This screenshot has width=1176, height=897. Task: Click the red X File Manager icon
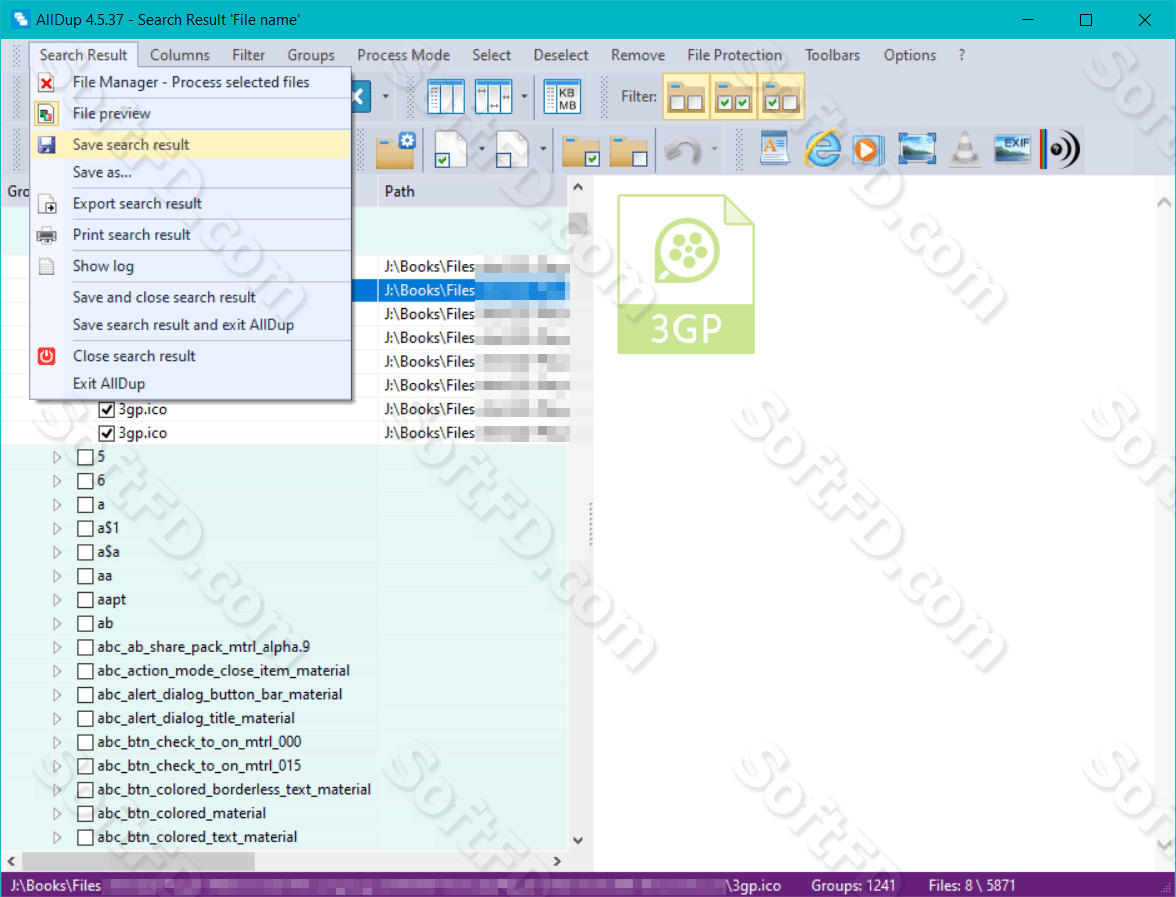click(46, 82)
